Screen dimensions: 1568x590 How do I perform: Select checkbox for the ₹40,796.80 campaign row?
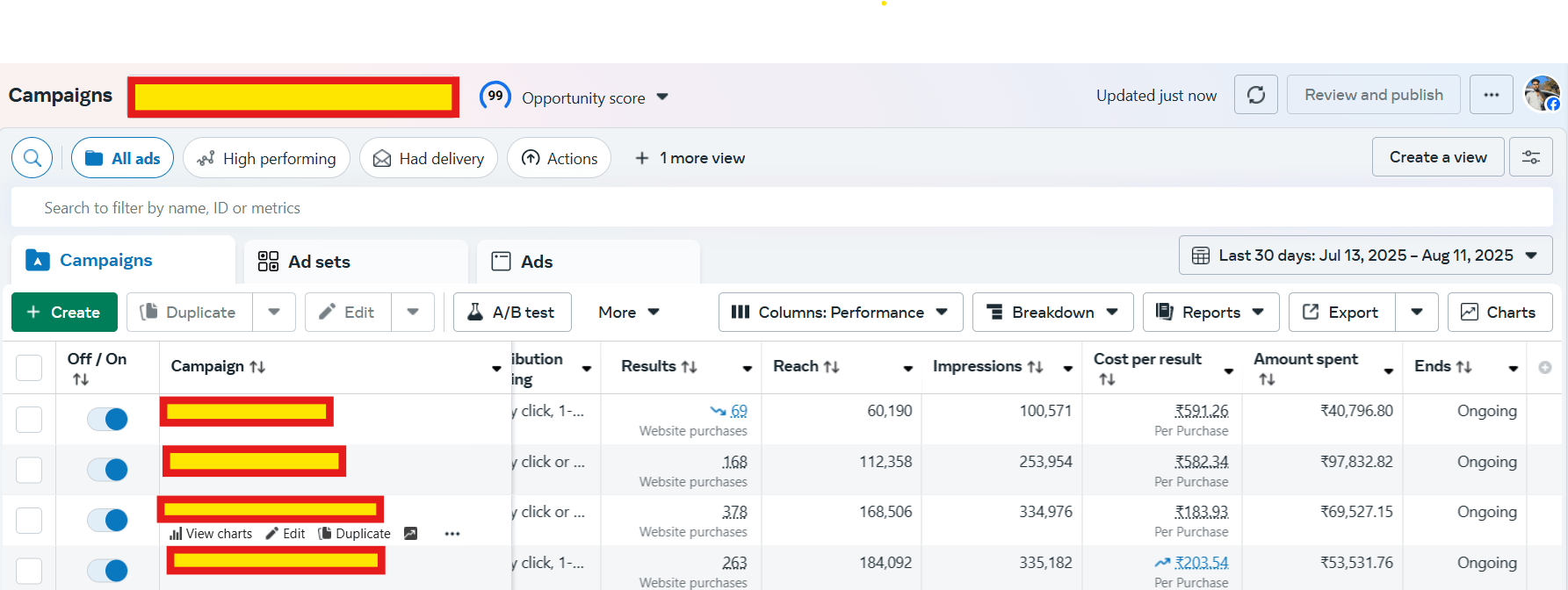[x=29, y=420]
